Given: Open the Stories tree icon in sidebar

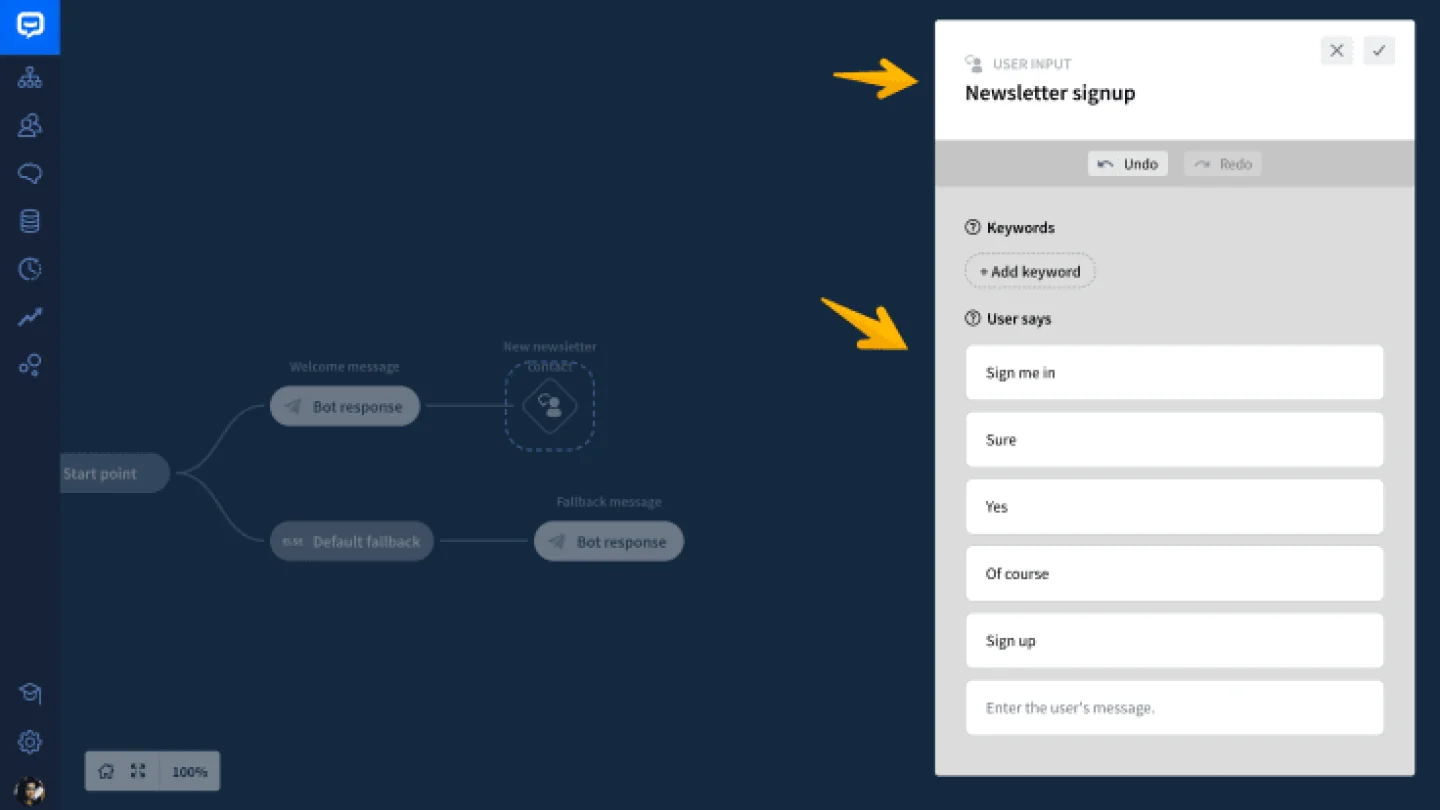Looking at the screenshot, I should (x=30, y=77).
